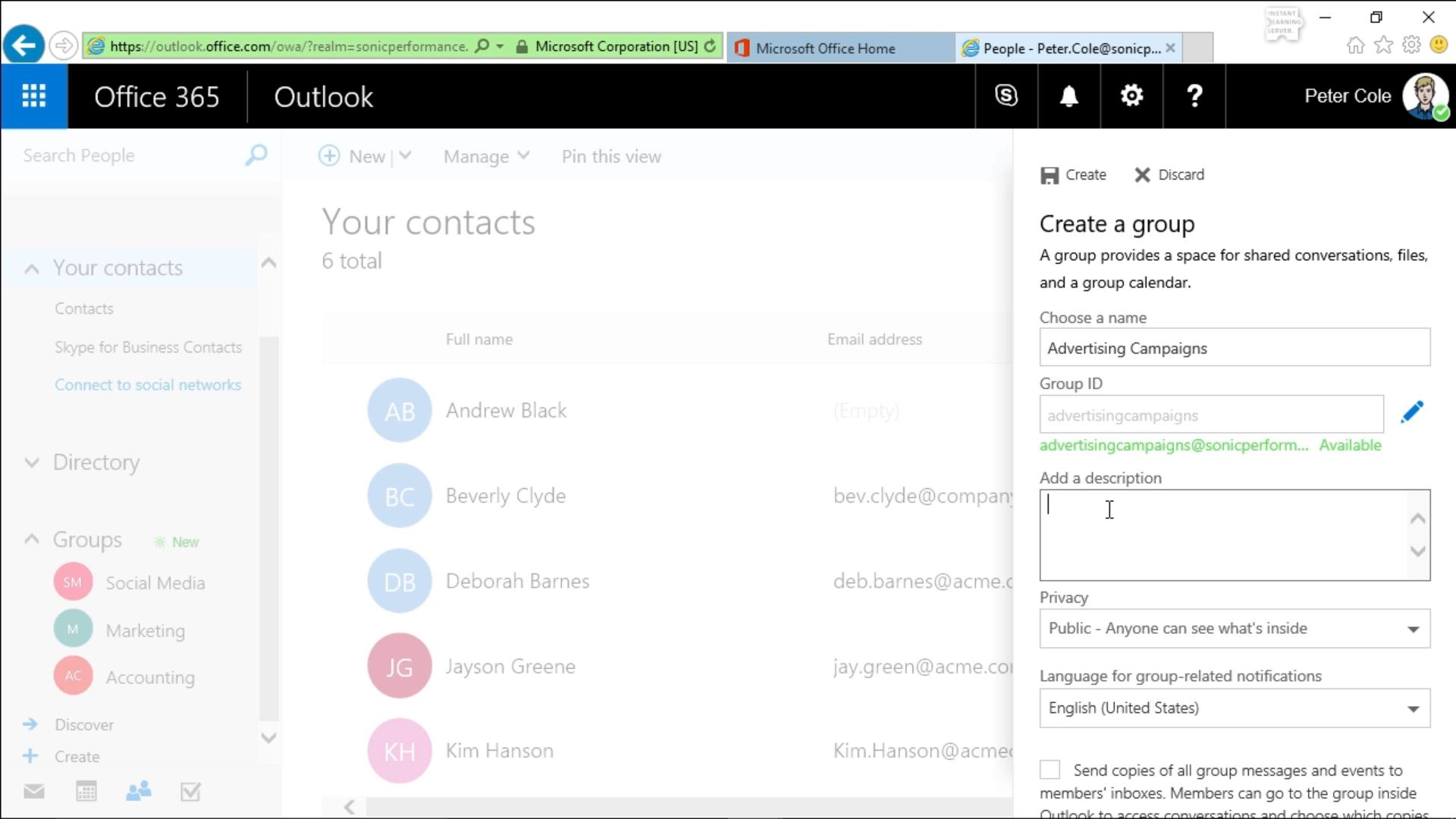Switch to Mail using the envelope icon
Viewport: 1456px width, 819px height.
[34, 791]
